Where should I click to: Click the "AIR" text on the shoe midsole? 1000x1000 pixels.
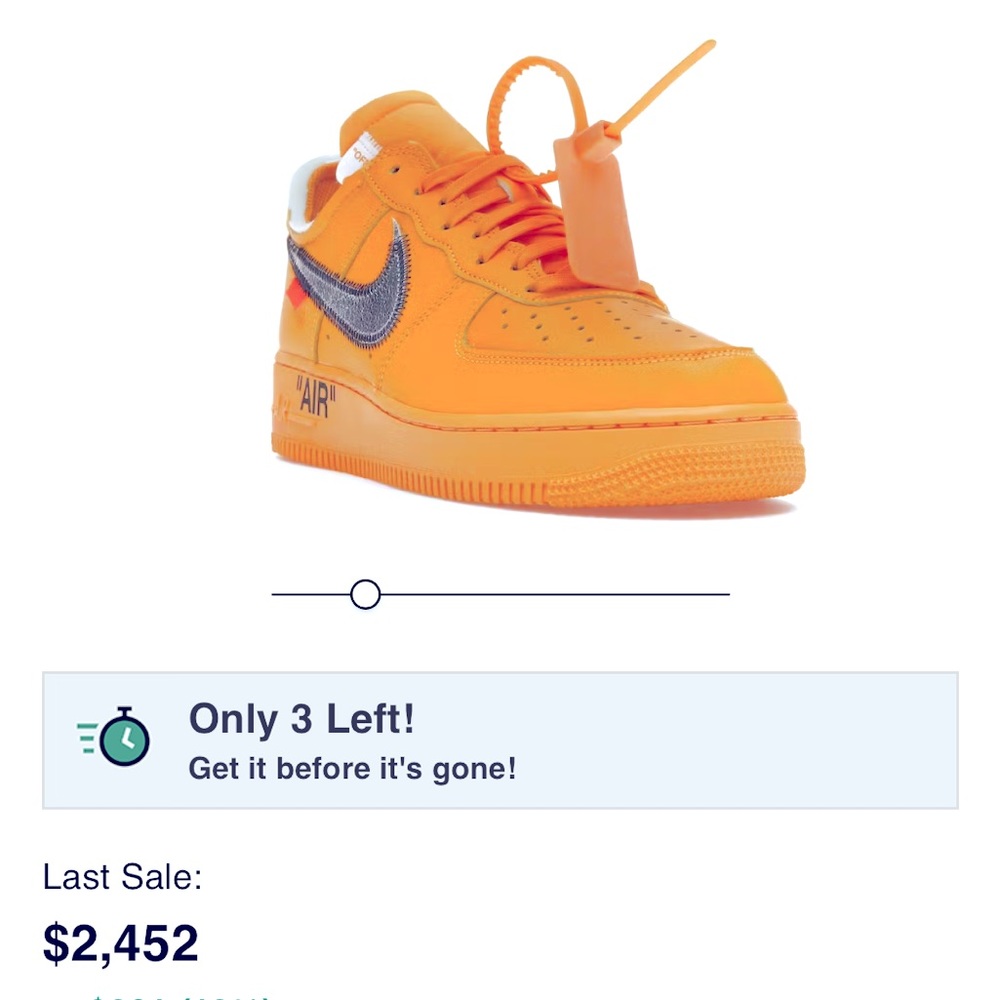pos(315,396)
